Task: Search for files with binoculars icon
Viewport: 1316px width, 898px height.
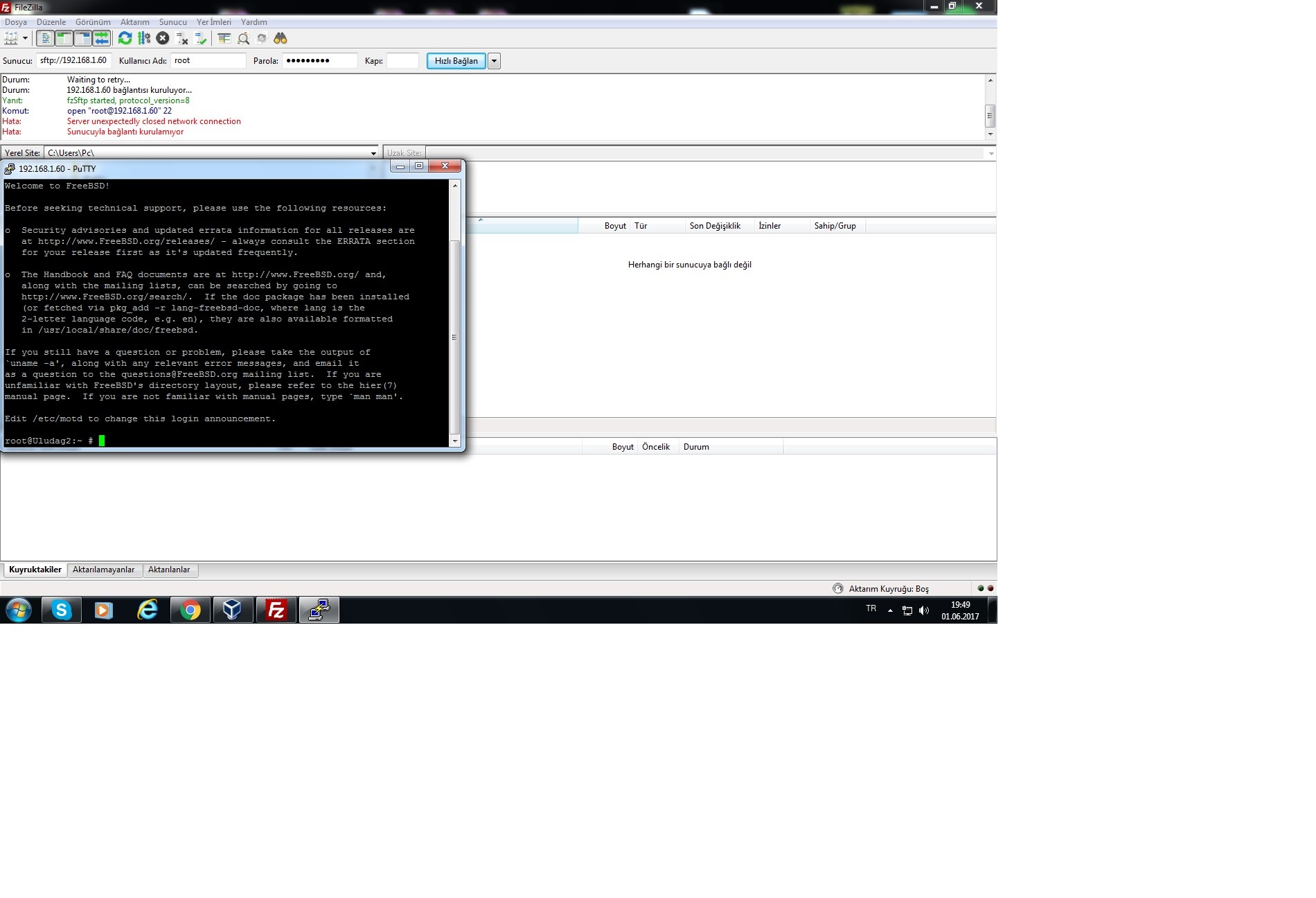Action: click(281, 39)
